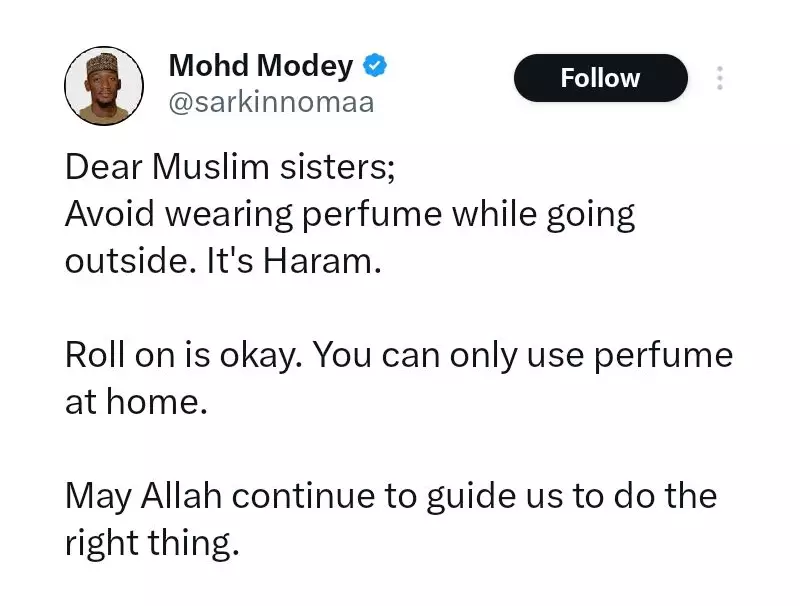
Task: Follow the account @sarkinnomaa
Action: click(x=599, y=78)
